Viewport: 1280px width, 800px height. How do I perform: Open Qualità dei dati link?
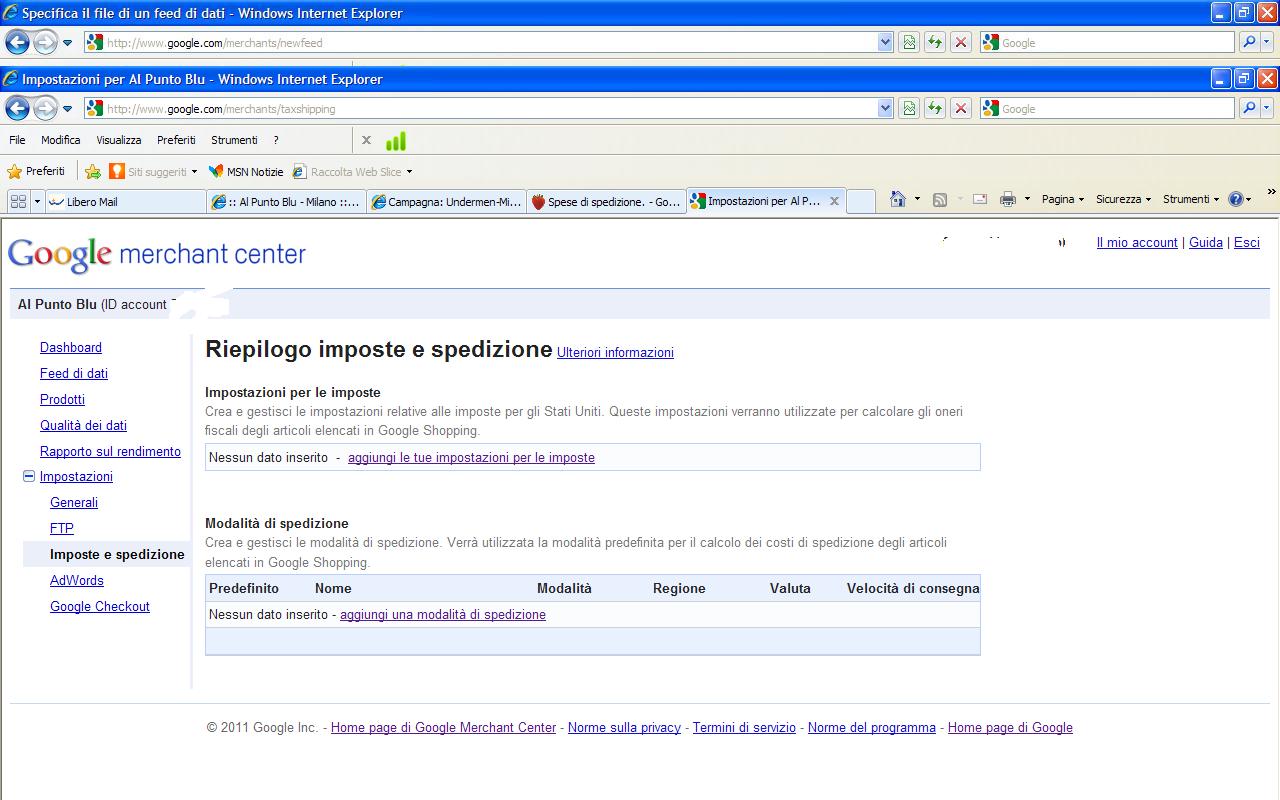tap(83, 425)
